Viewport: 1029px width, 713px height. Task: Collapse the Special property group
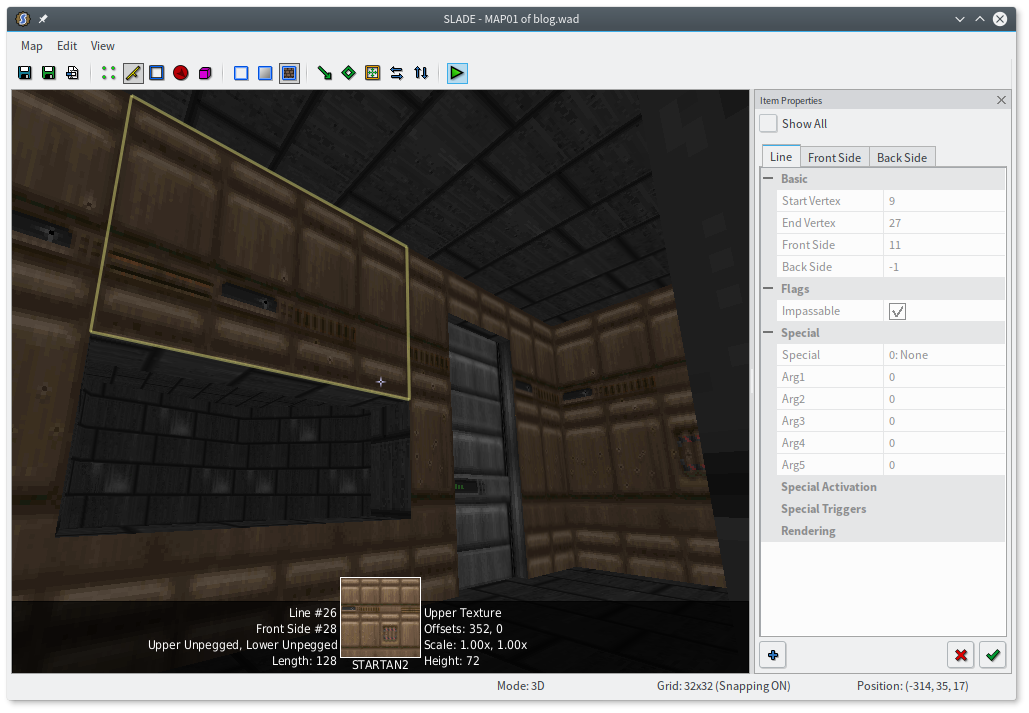point(768,333)
